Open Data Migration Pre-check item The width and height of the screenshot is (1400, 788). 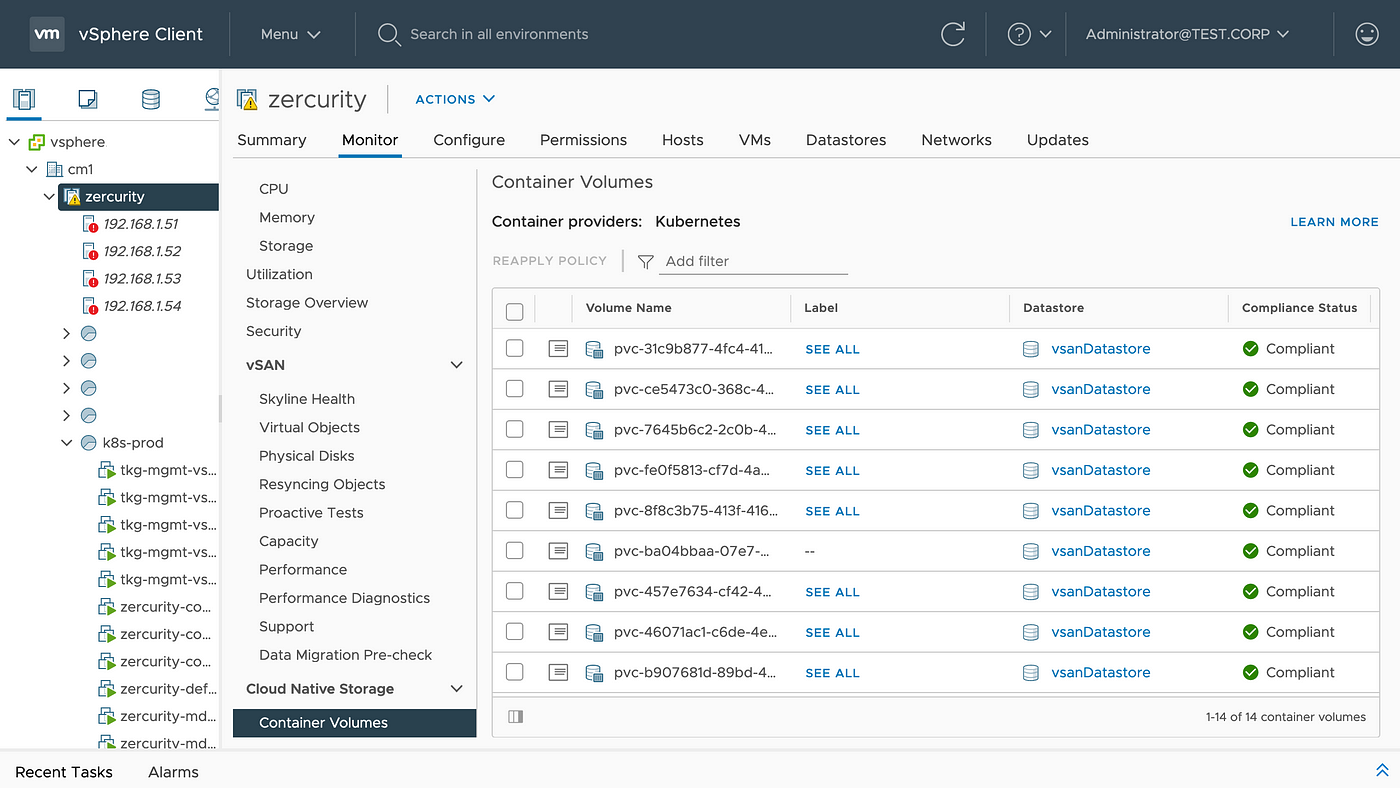click(345, 655)
